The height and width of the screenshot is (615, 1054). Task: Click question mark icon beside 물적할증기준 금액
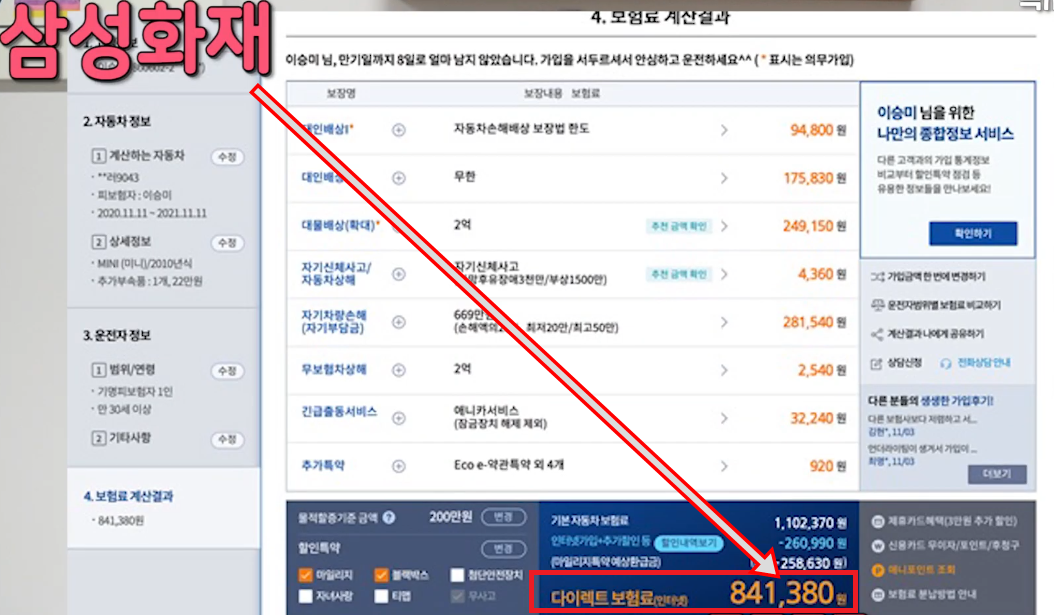pos(389,518)
